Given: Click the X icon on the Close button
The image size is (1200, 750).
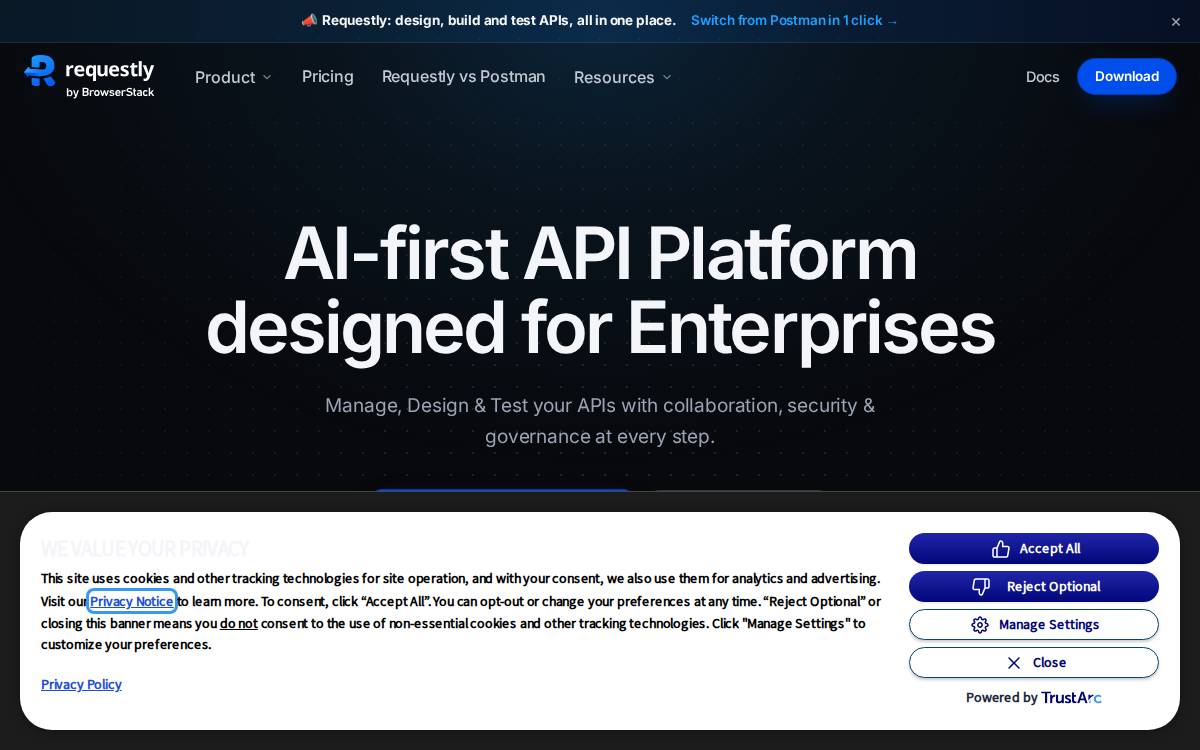Looking at the screenshot, I should [1014, 663].
